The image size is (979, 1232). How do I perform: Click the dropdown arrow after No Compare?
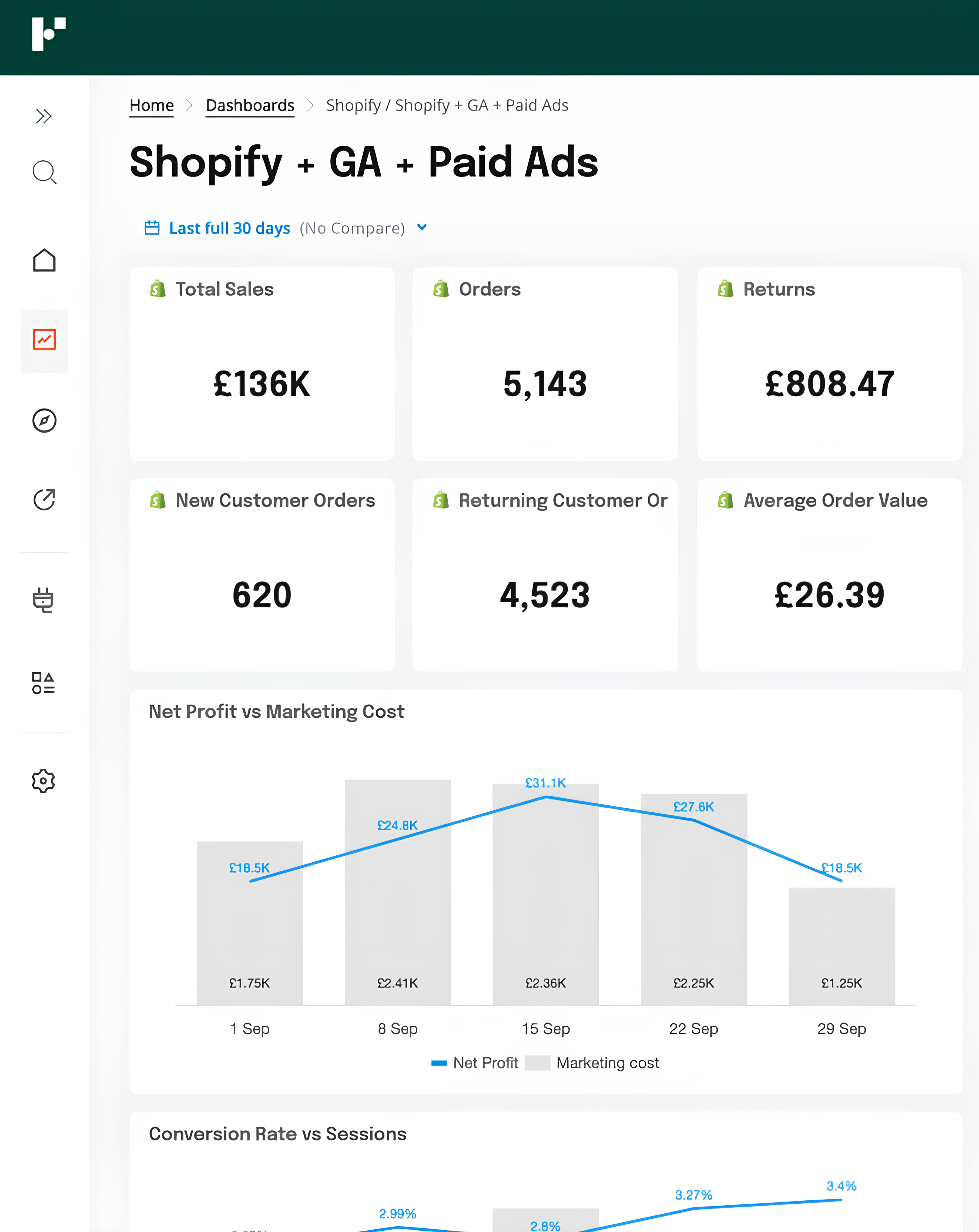(422, 227)
